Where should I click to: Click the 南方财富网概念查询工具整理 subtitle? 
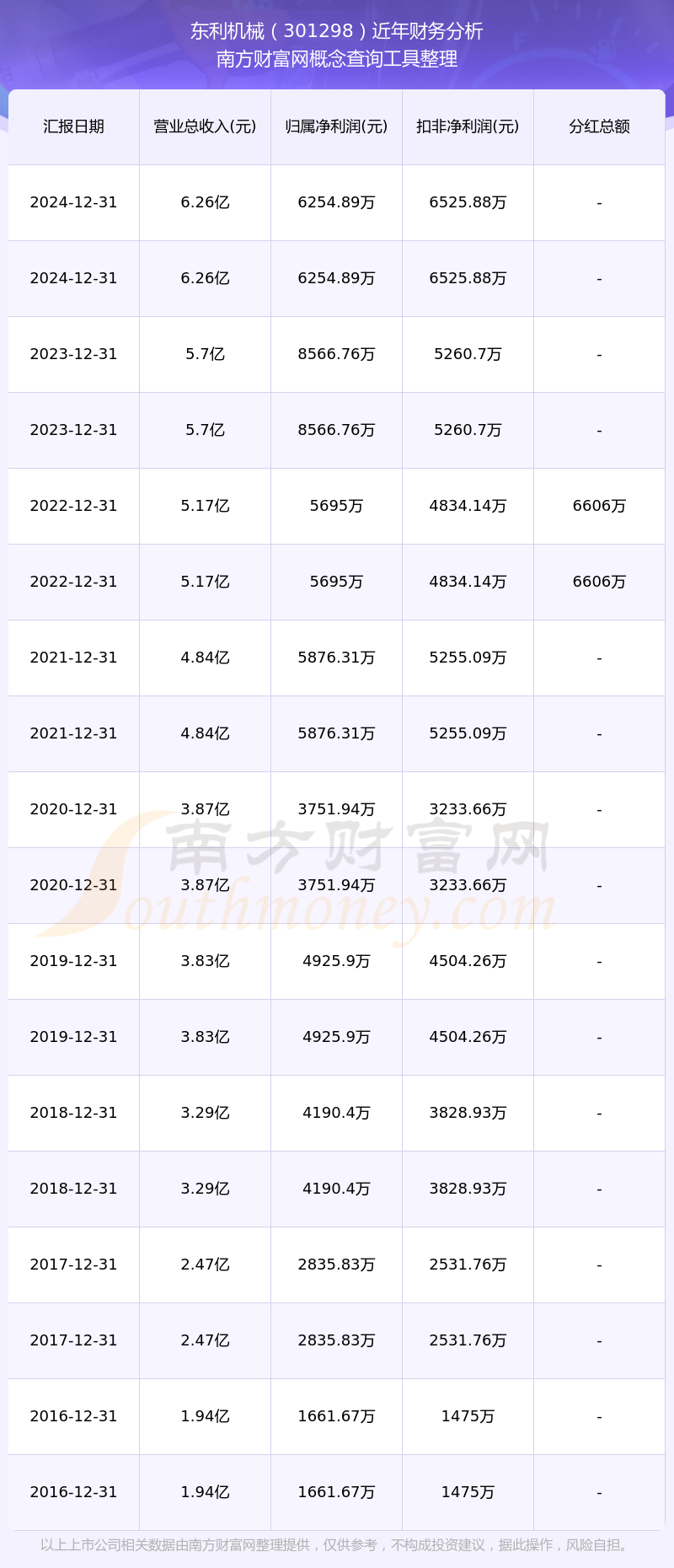click(337, 59)
